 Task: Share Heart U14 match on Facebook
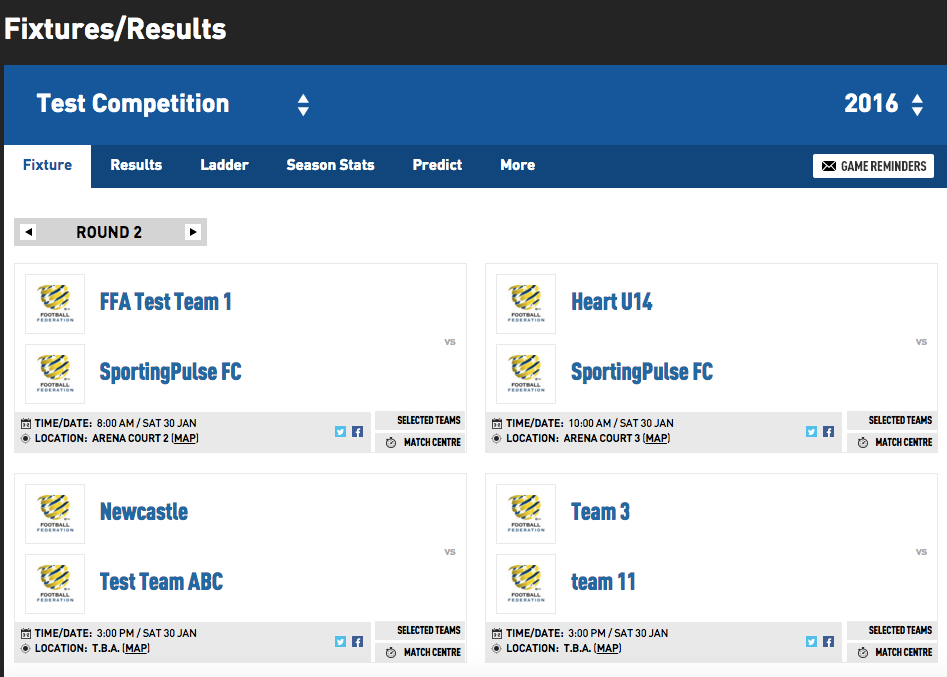tap(829, 431)
